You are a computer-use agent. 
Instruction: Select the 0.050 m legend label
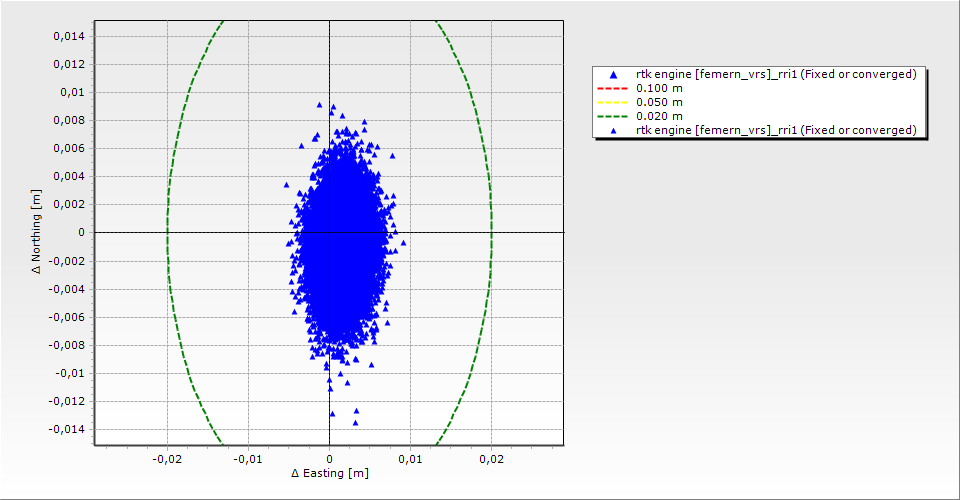pyautogui.click(x=660, y=102)
